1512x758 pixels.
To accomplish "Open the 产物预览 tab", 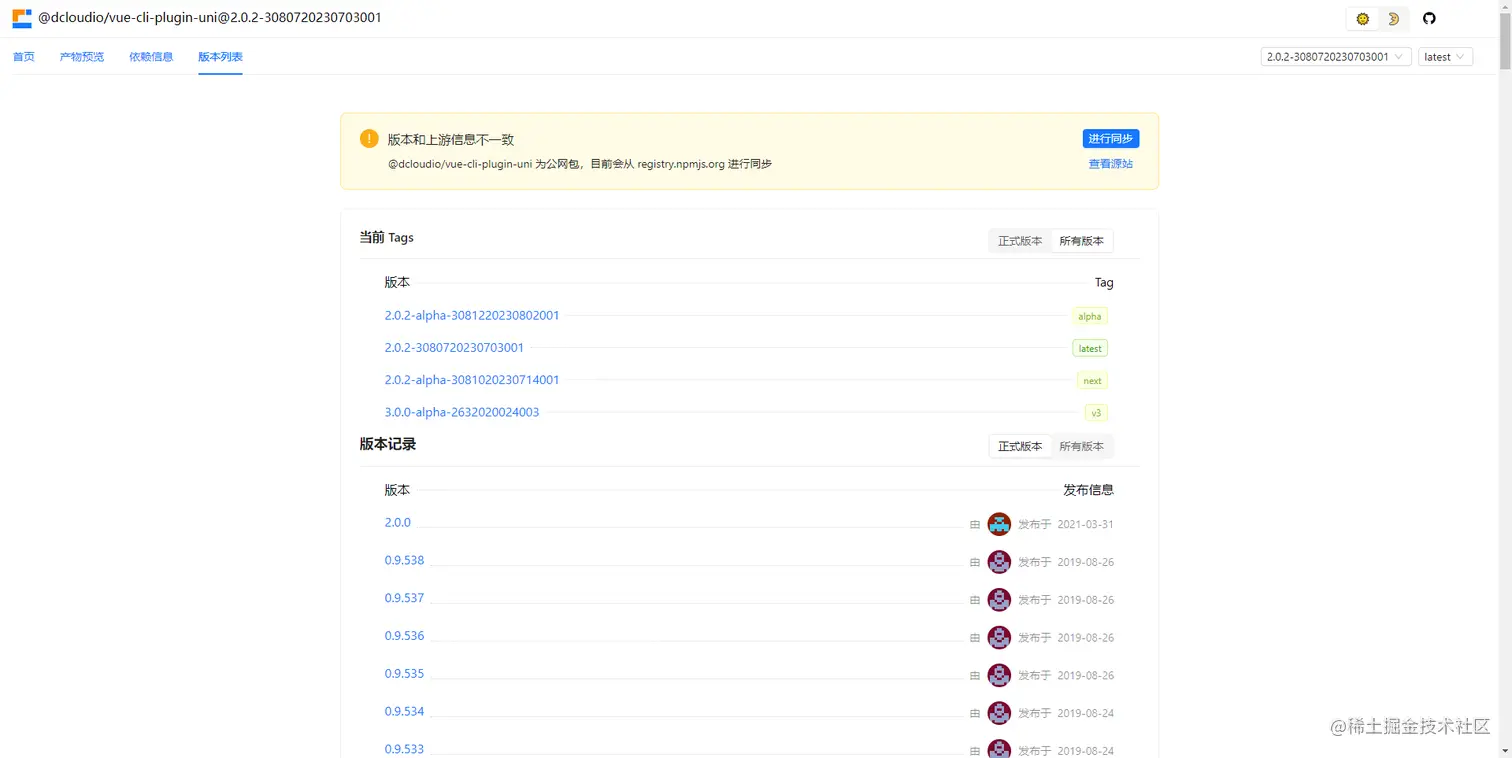I will coord(81,57).
